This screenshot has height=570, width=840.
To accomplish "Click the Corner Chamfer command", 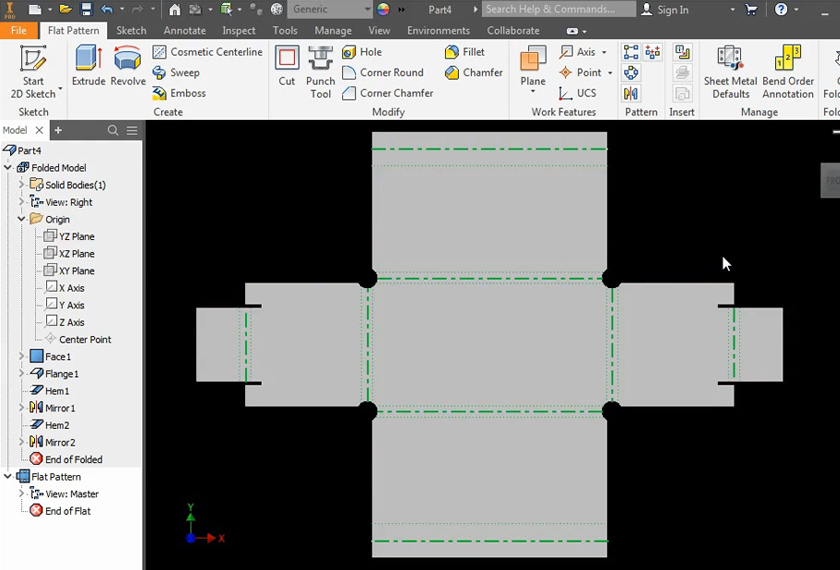I will 388,93.
